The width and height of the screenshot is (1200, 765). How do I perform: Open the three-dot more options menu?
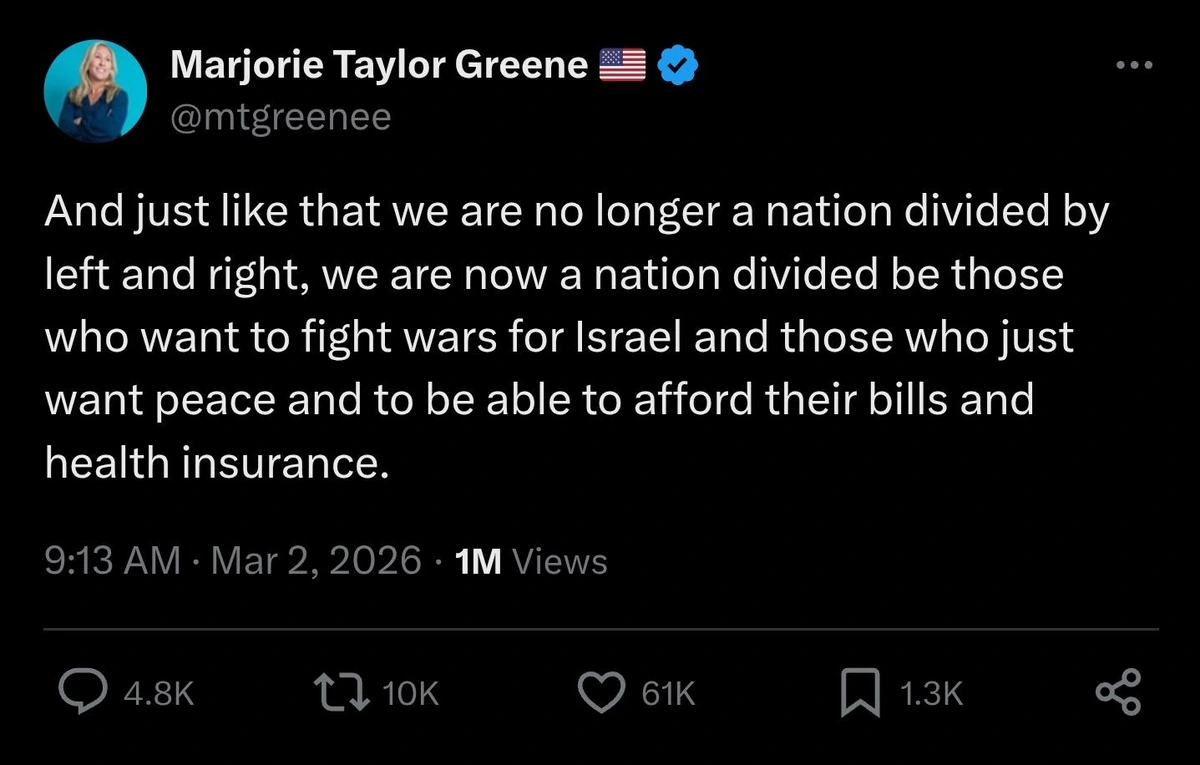(1133, 63)
